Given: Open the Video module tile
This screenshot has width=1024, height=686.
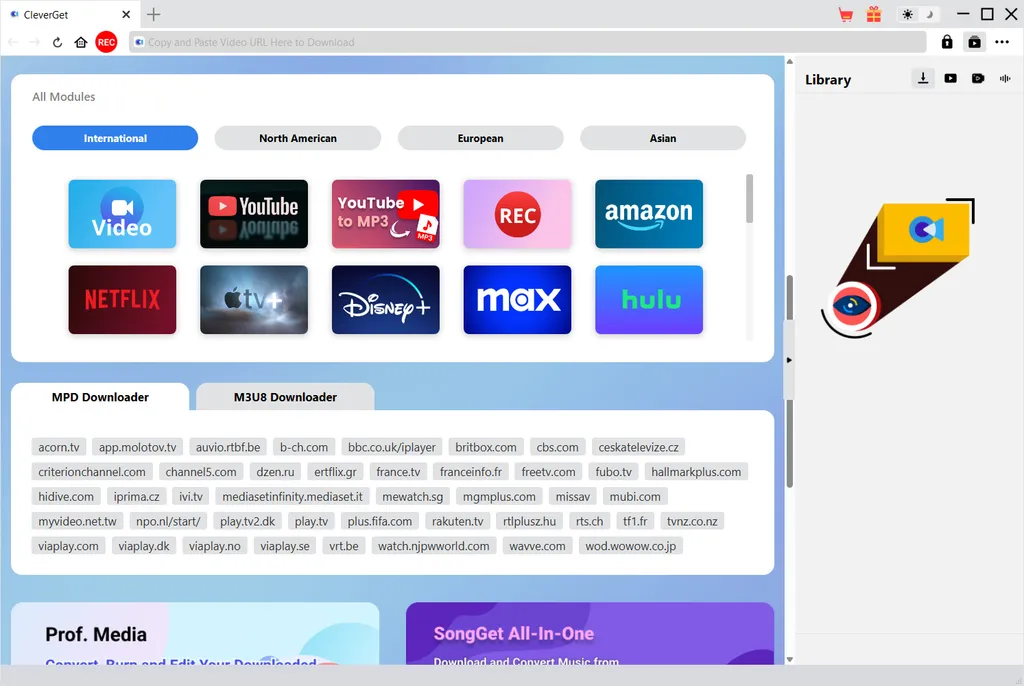Looking at the screenshot, I should point(122,214).
